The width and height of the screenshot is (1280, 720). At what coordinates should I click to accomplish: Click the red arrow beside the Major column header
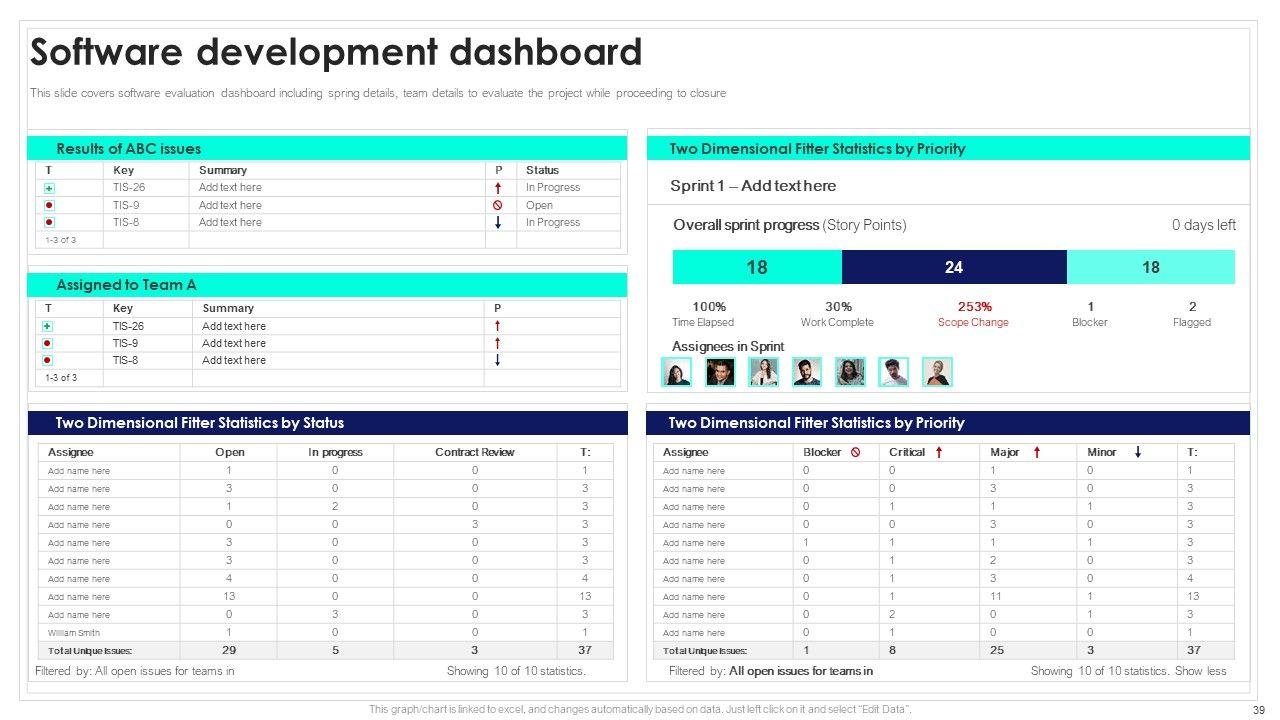pos(1036,452)
